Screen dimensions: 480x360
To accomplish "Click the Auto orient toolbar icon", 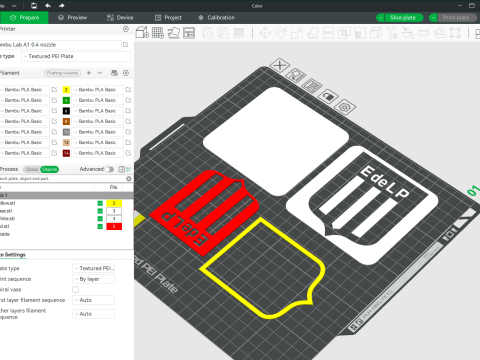I will tap(174, 33).
